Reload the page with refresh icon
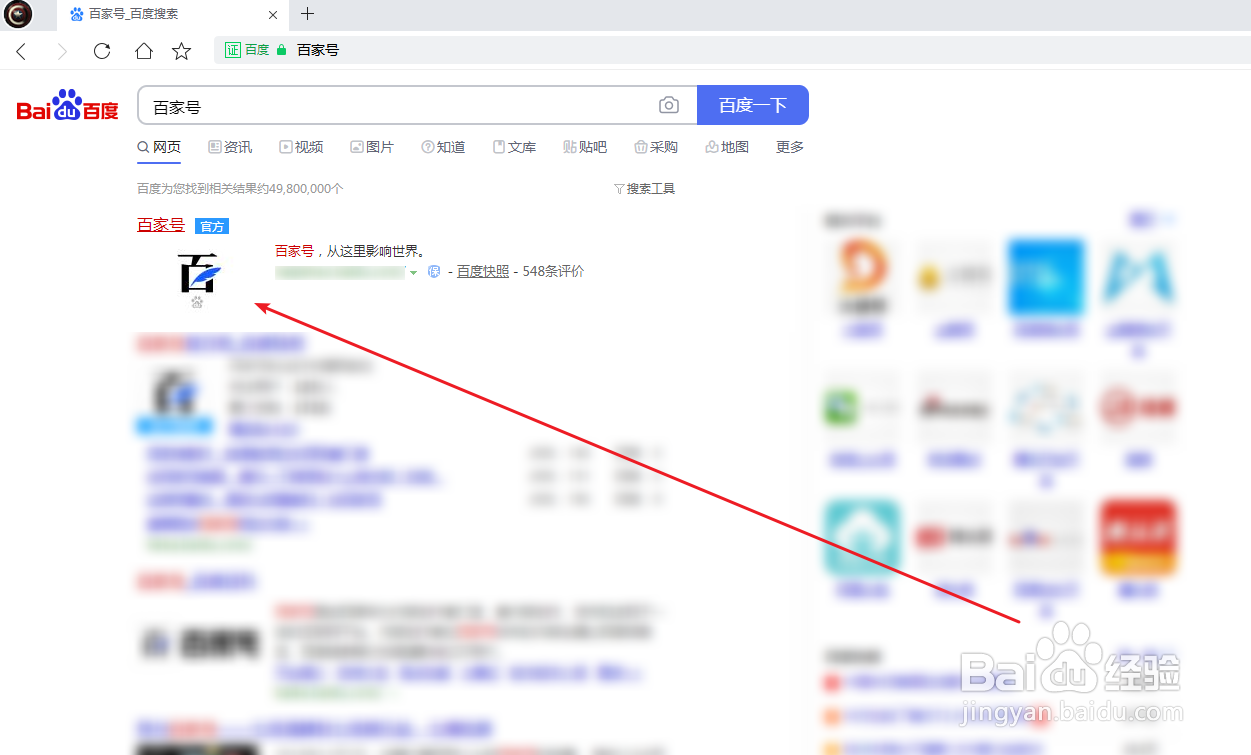Viewport: 1251px width, 755px height. point(102,51)
